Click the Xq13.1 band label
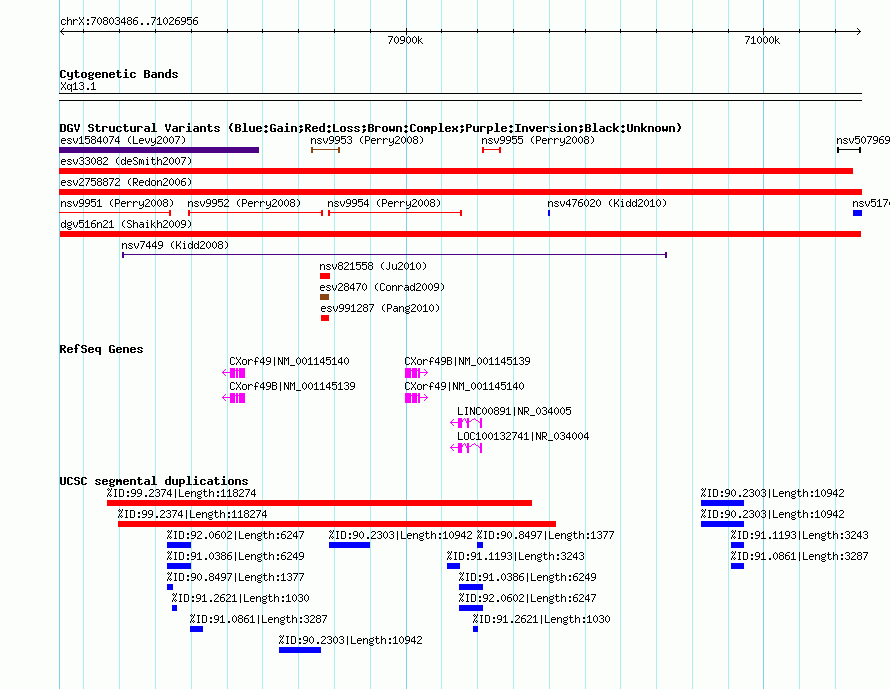Screen dimensions: 890x689 [78, 86]
